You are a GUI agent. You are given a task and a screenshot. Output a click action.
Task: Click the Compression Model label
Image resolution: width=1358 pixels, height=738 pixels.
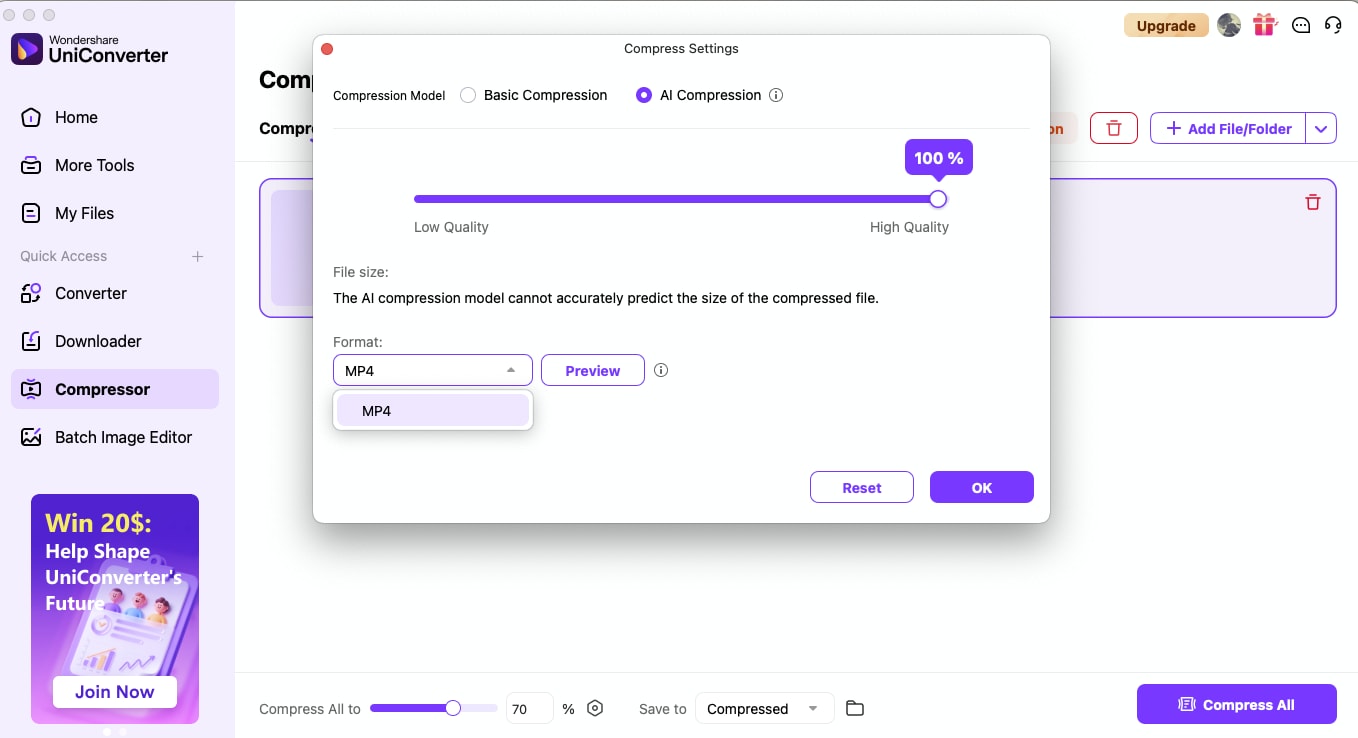[389, 96]
